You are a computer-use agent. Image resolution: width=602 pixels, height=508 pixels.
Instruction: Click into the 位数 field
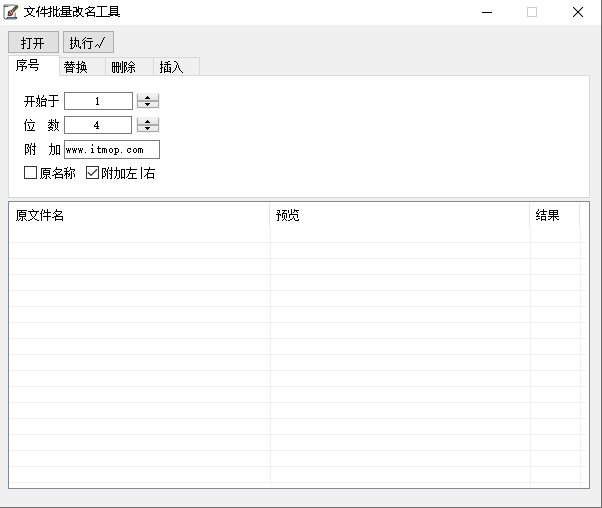(x=98, y=125)
